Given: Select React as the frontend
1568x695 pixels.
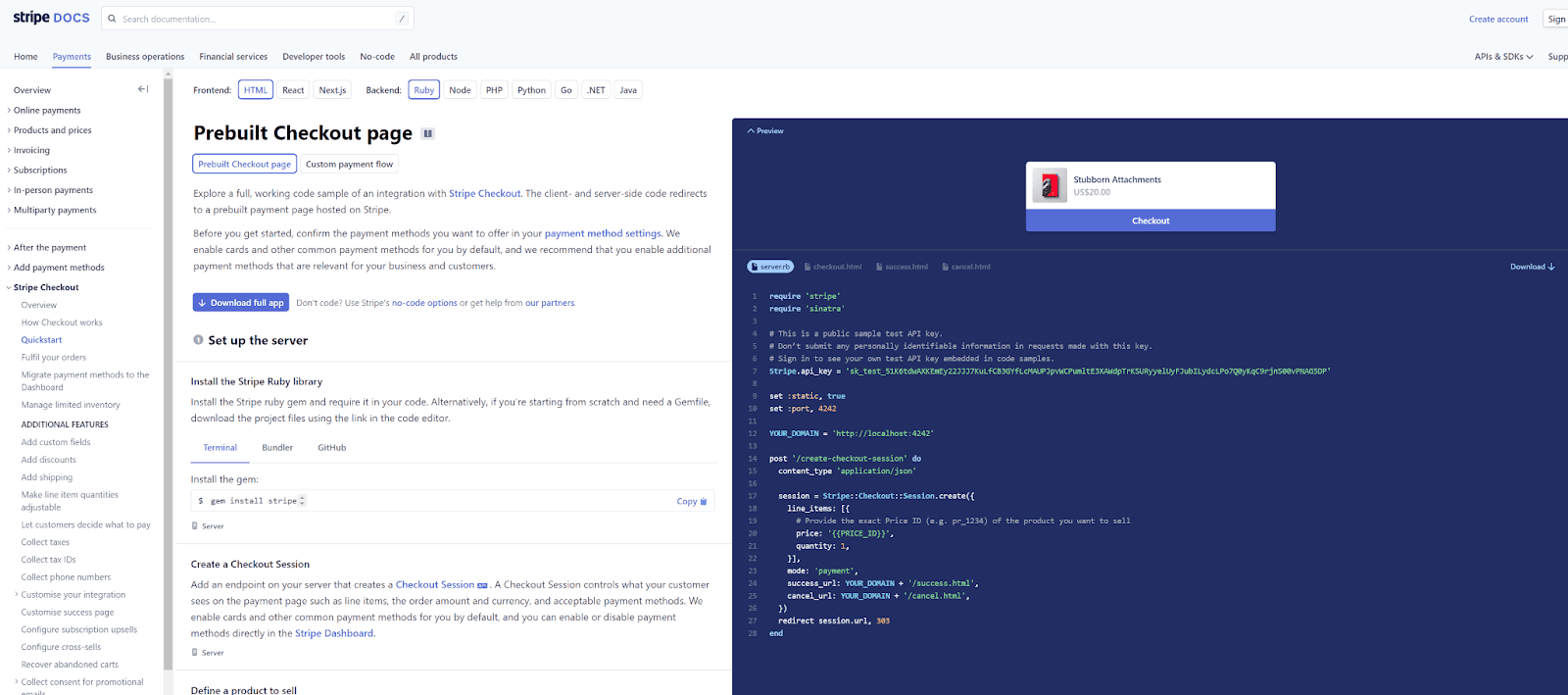Looking at the screenshot, I should [293, 90].
